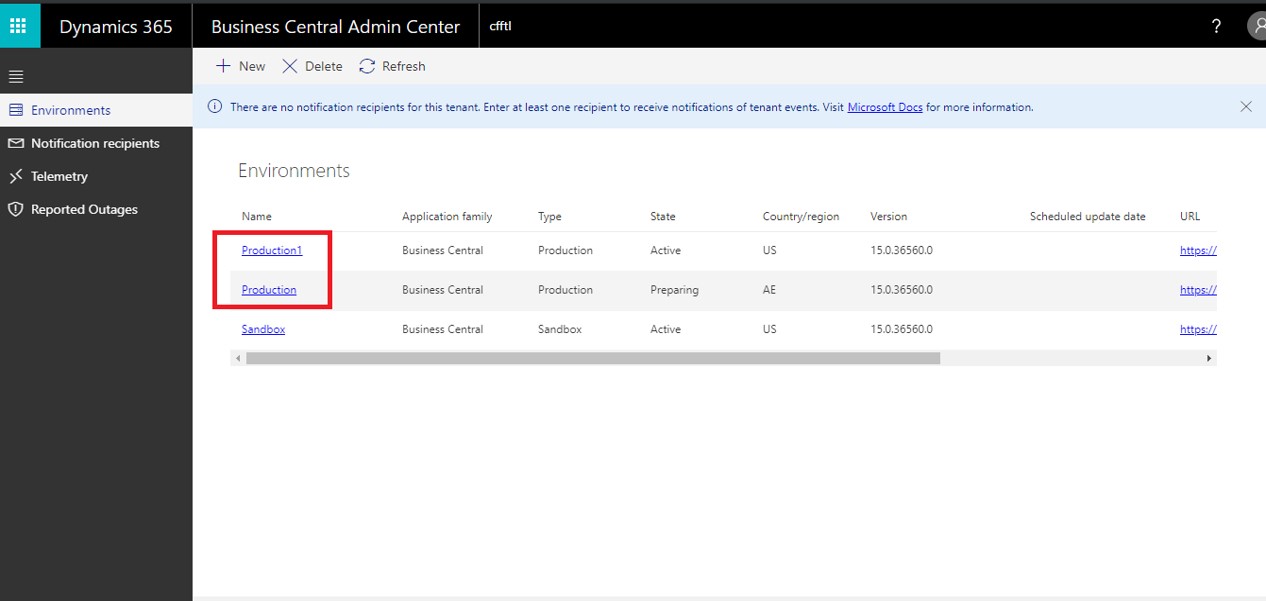
Task: Click the horizontal scrollbar thumb
Action: coord(592,358)
